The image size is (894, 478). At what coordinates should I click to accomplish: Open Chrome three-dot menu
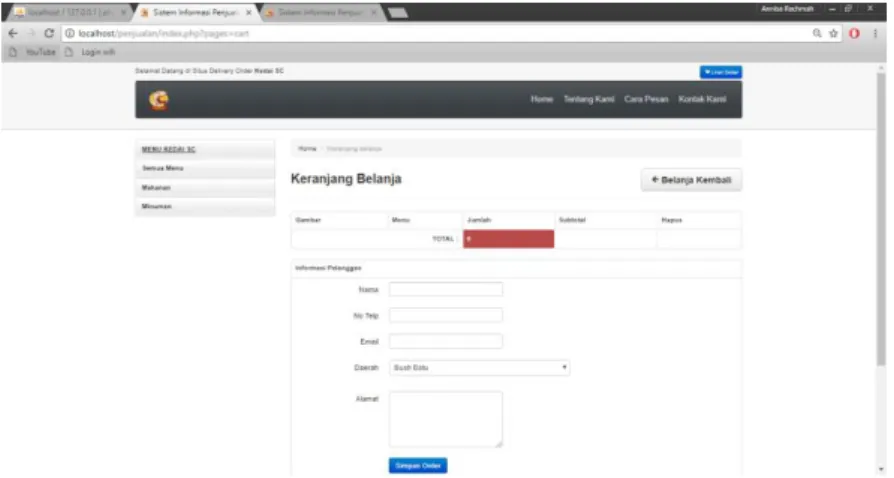(875, 34)
